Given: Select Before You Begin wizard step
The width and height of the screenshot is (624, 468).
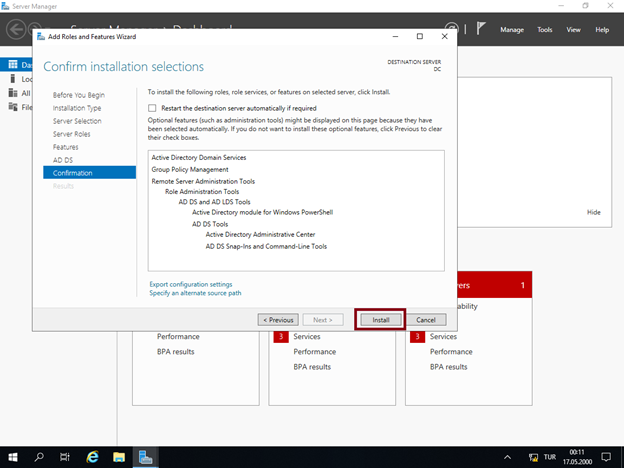Looking at the screenshot, I should [x=79, y=95].
